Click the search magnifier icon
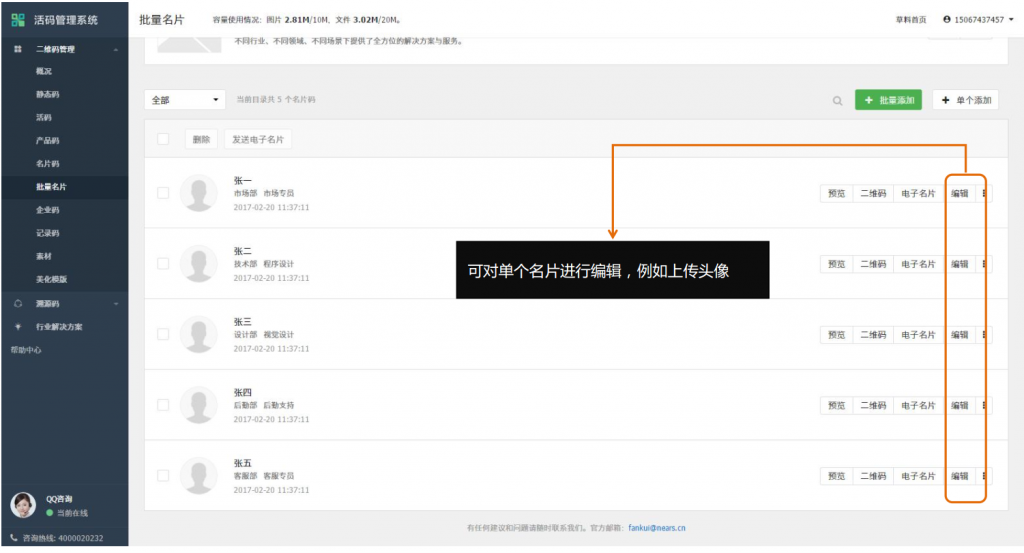This screenshot has height=553, width=1024. coord(837,101)
